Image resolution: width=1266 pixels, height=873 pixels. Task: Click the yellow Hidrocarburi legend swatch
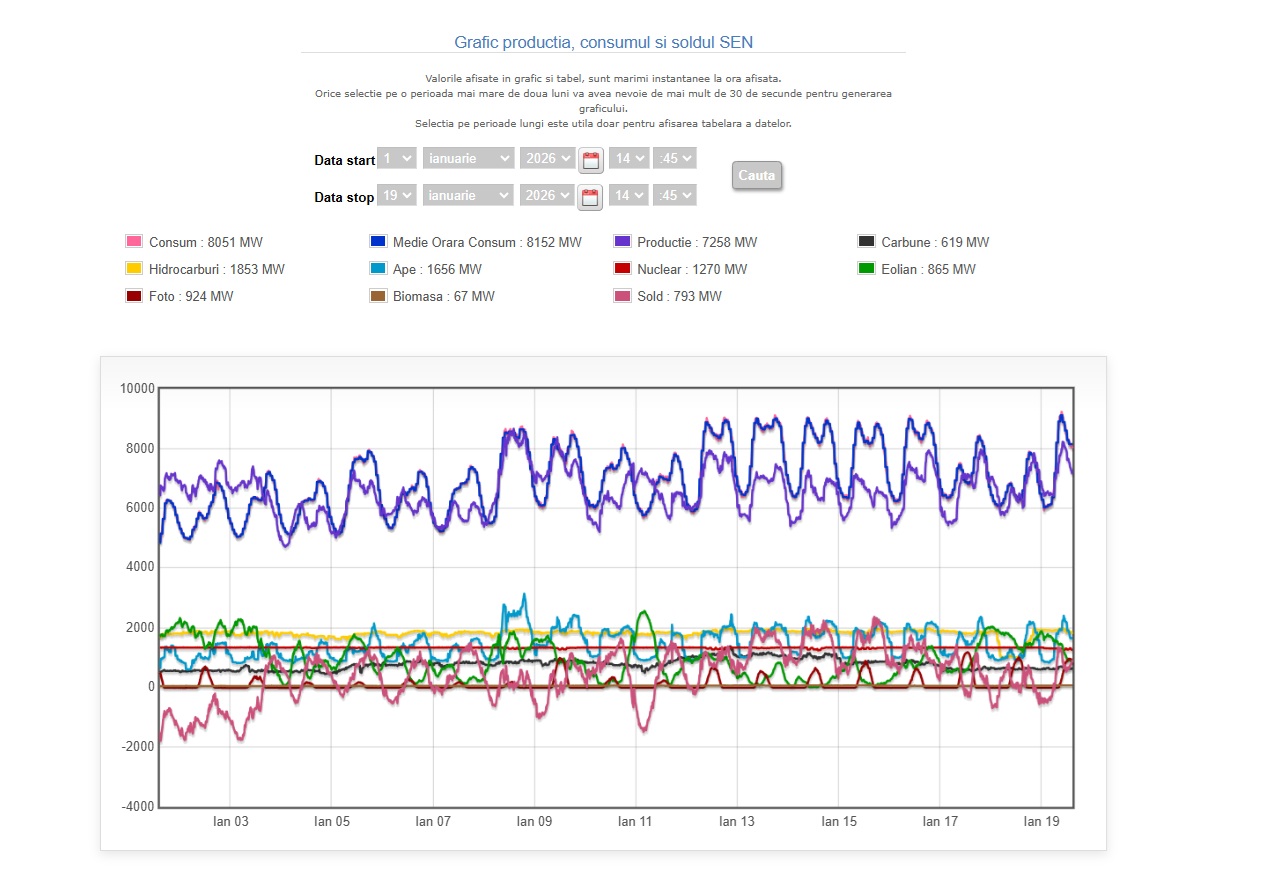point(134,269)
